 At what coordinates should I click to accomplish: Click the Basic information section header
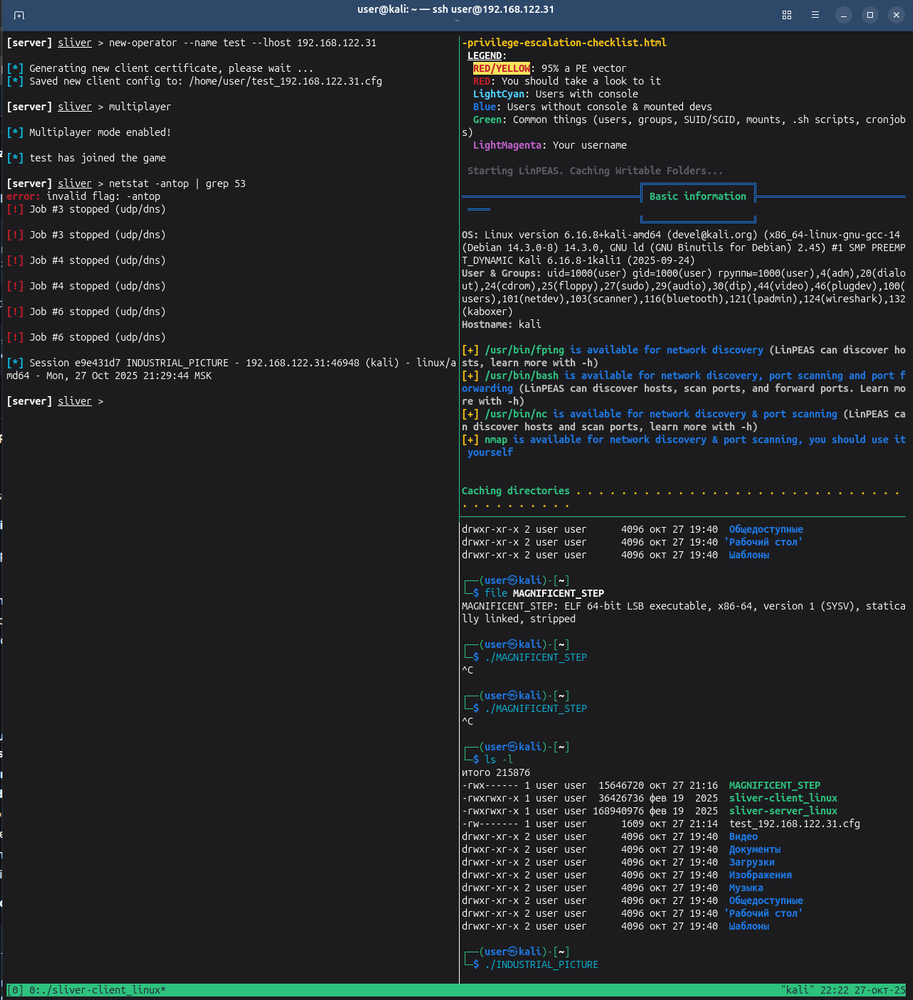(697, 197)
